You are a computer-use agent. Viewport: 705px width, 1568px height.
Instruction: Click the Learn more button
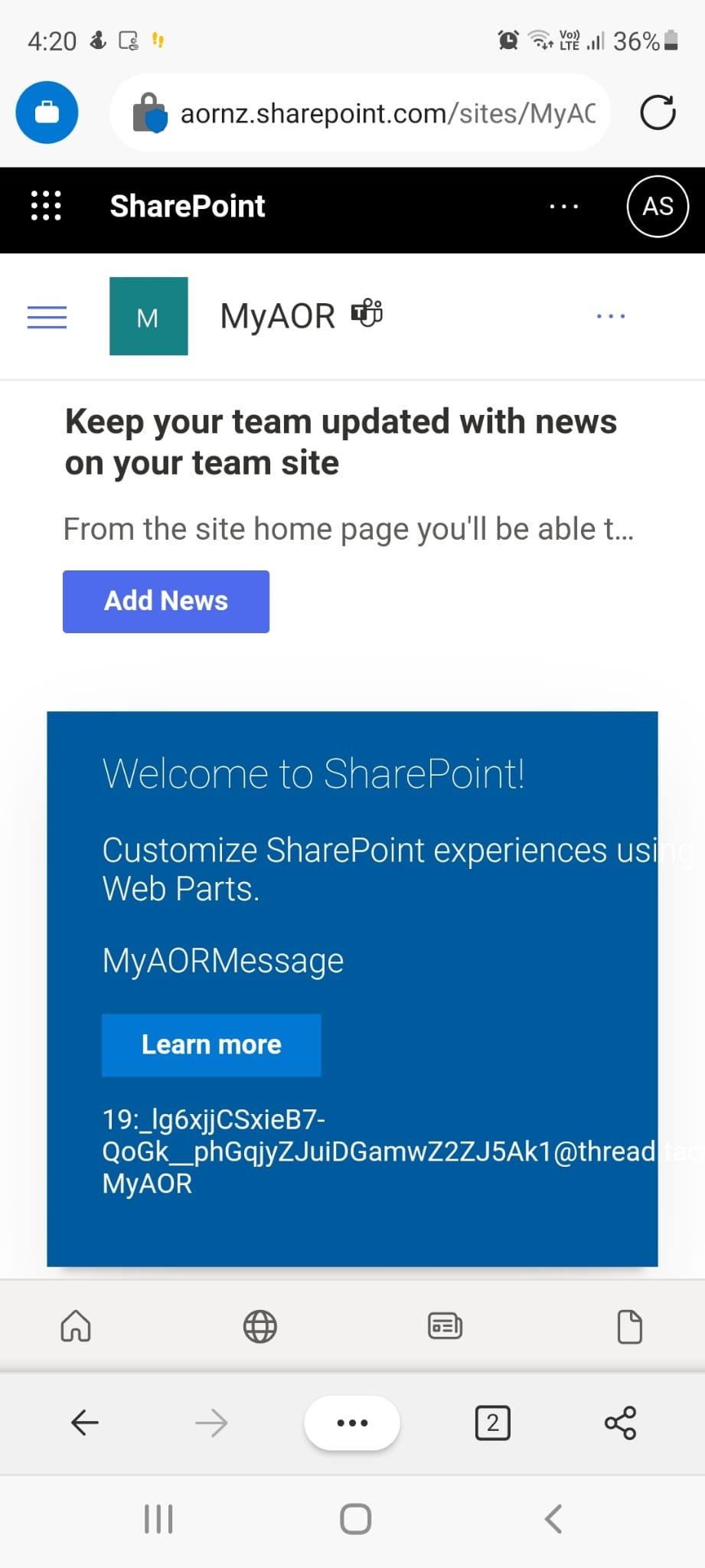point(211,1045)
